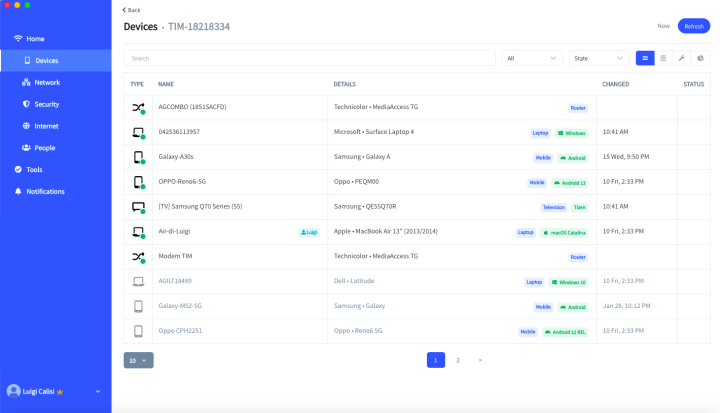
Task: Open the pie chart view icon
Action: (700, 58)
